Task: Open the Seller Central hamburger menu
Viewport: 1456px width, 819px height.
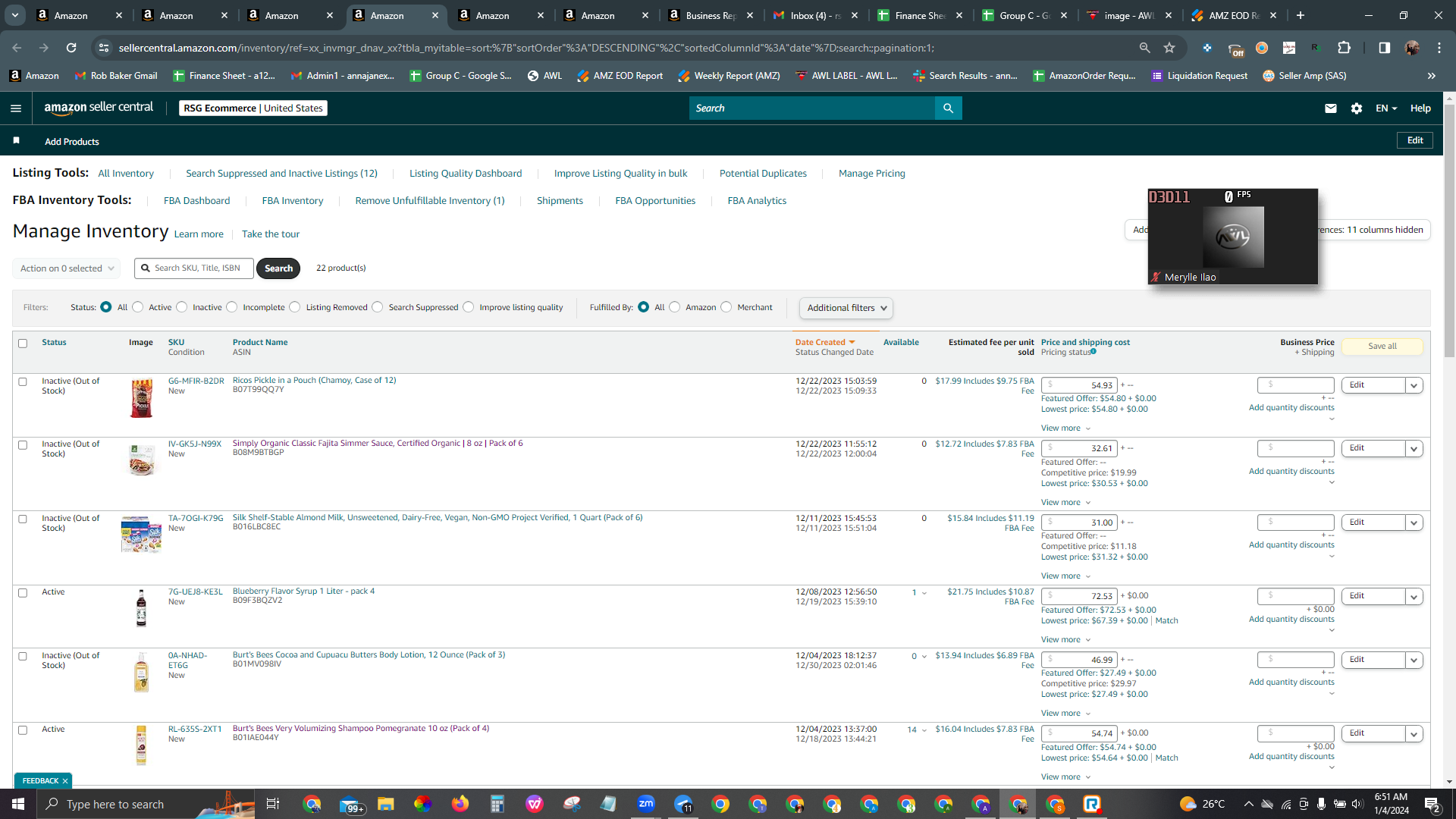Action: pos(15,108)
